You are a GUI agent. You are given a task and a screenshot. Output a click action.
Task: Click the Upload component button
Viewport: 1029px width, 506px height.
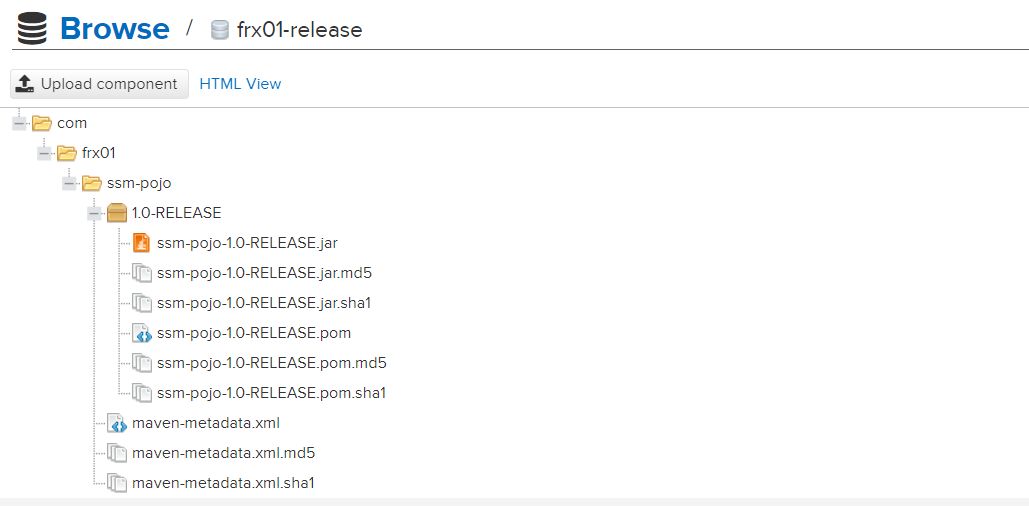point(100,84)
